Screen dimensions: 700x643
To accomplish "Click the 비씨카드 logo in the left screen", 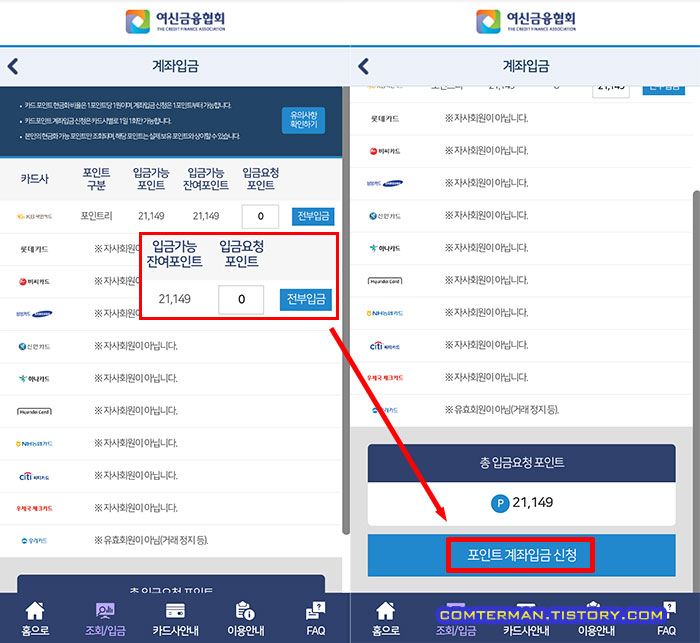I will [x=34, y=282].
